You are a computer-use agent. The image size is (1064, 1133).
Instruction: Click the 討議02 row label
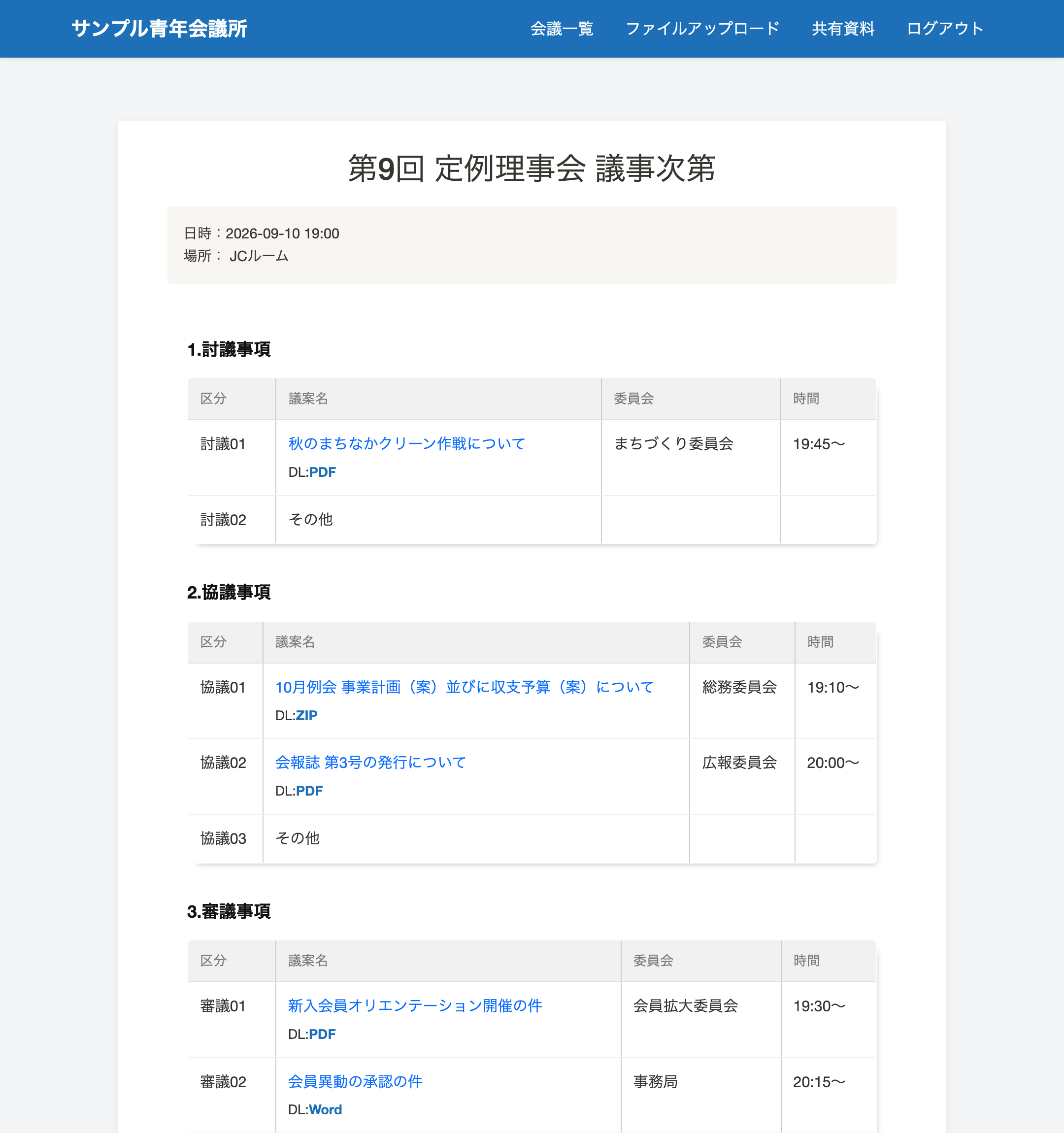click(223, 520)
